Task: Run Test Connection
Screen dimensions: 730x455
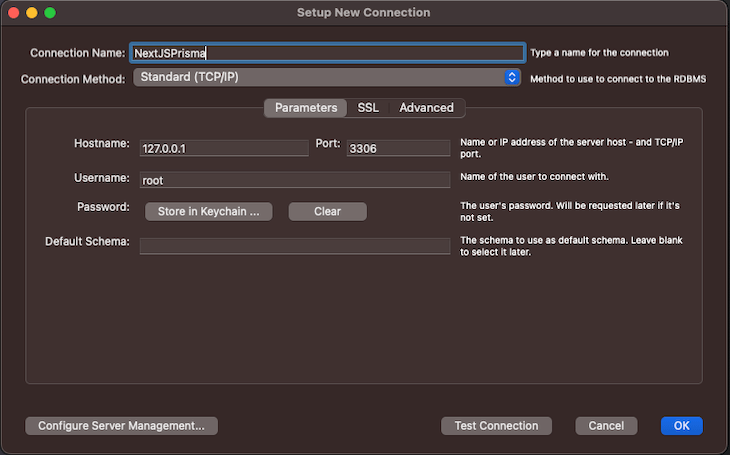Action: [496, 426]
